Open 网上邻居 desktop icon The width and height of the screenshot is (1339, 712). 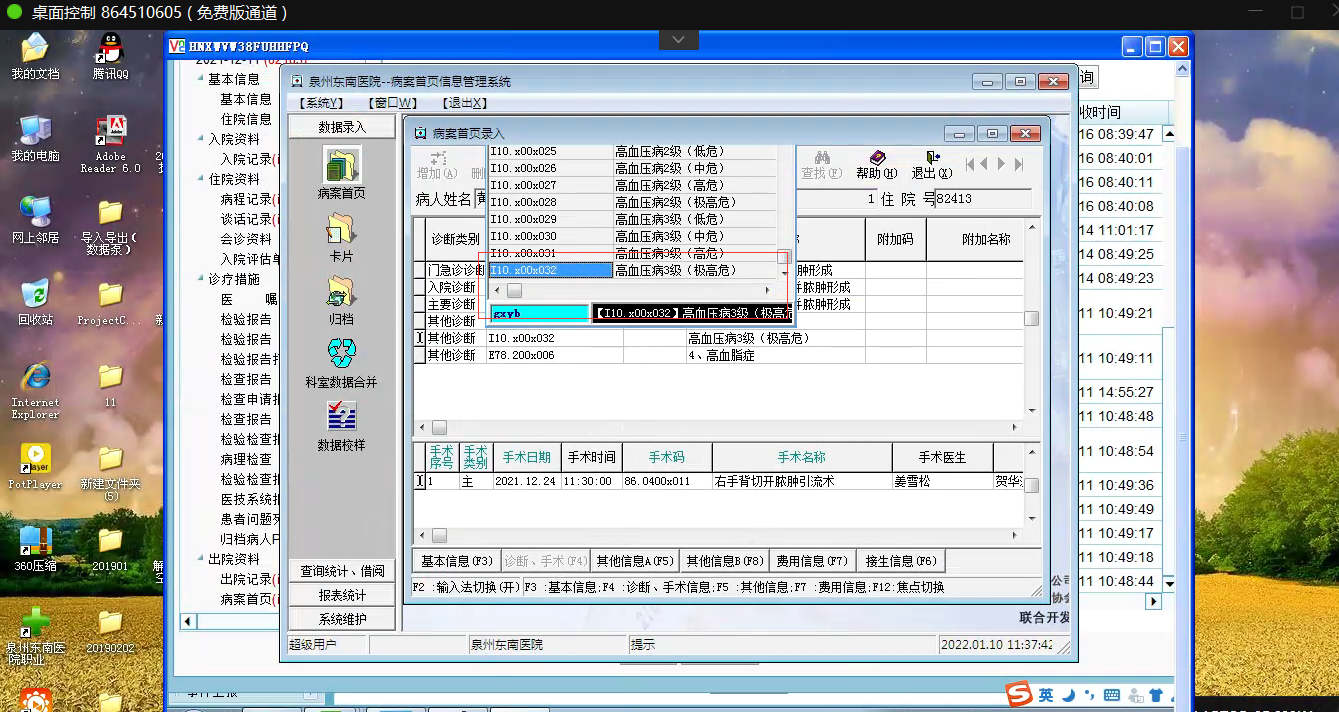pyautogui.click(x=35, y=212)
